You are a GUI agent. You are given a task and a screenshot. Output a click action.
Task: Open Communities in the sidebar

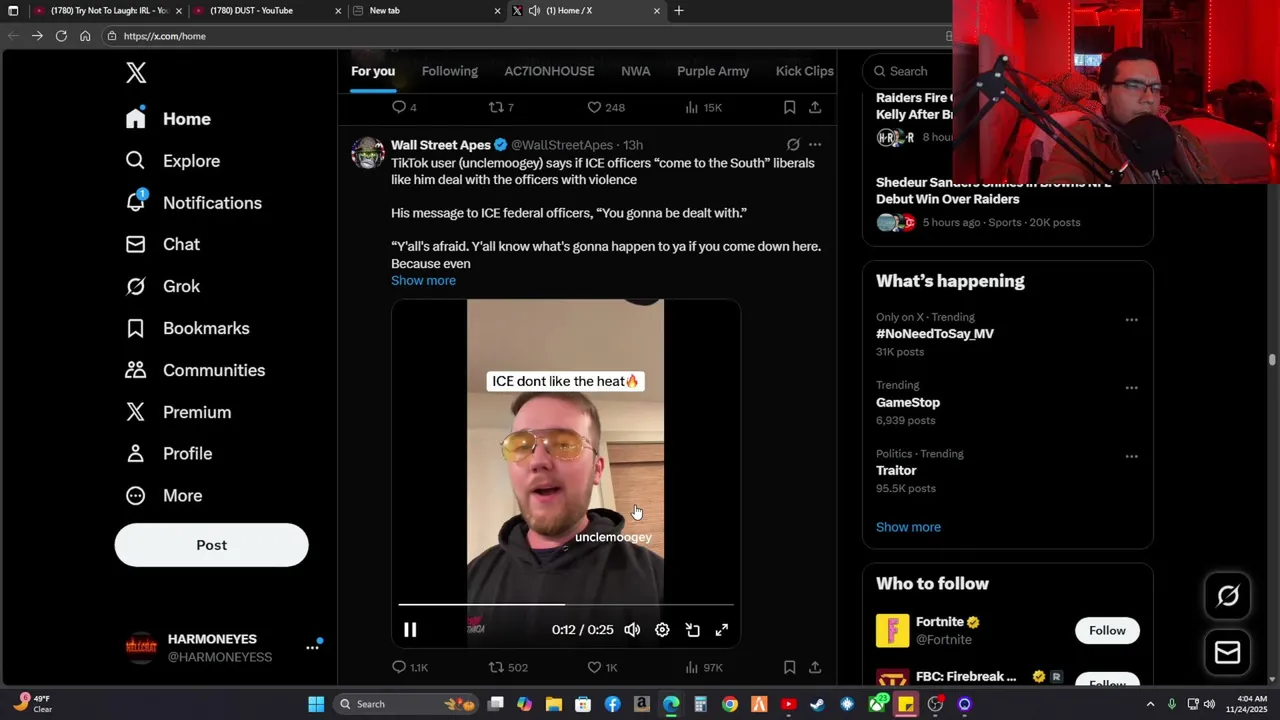194,370
